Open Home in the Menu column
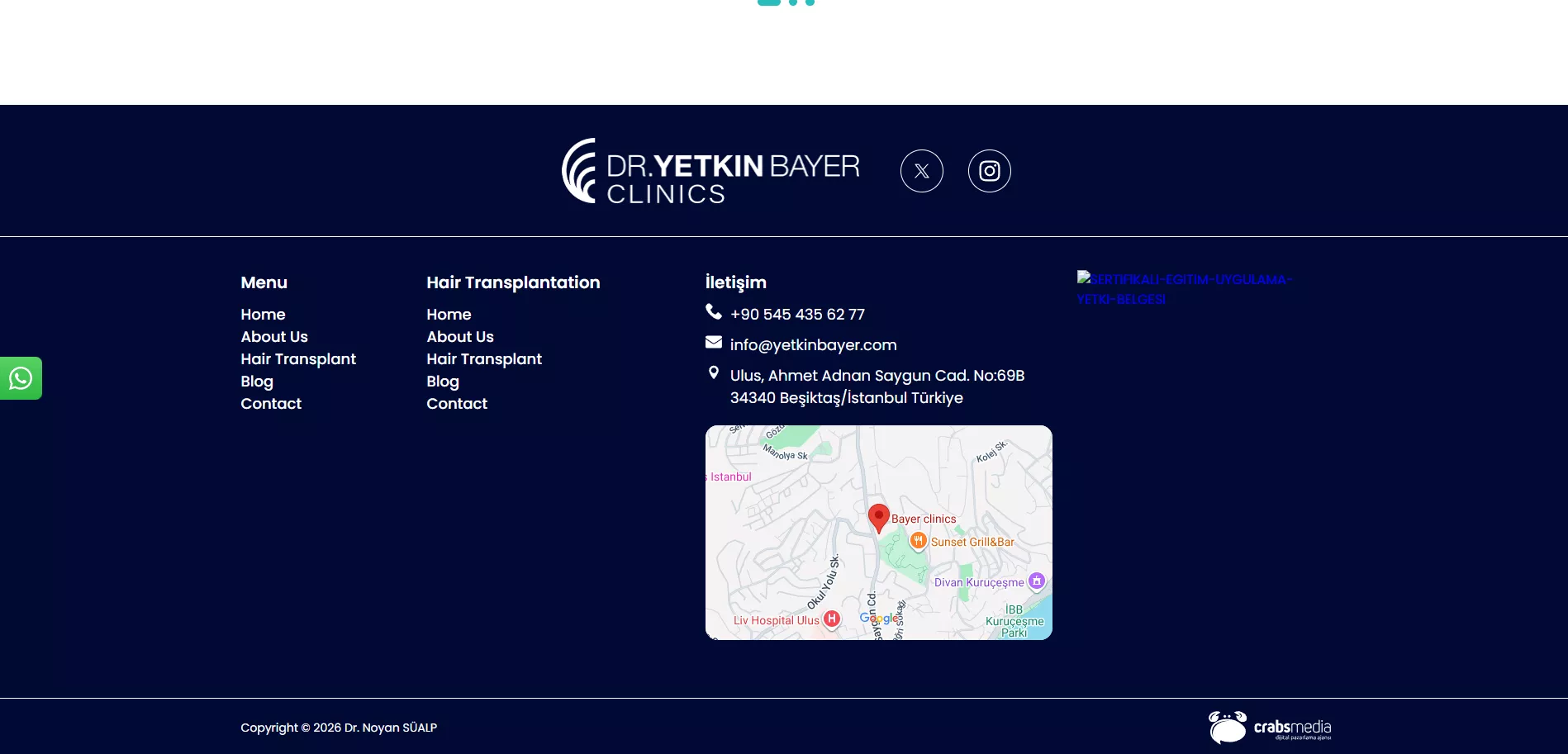 [263, 315]
